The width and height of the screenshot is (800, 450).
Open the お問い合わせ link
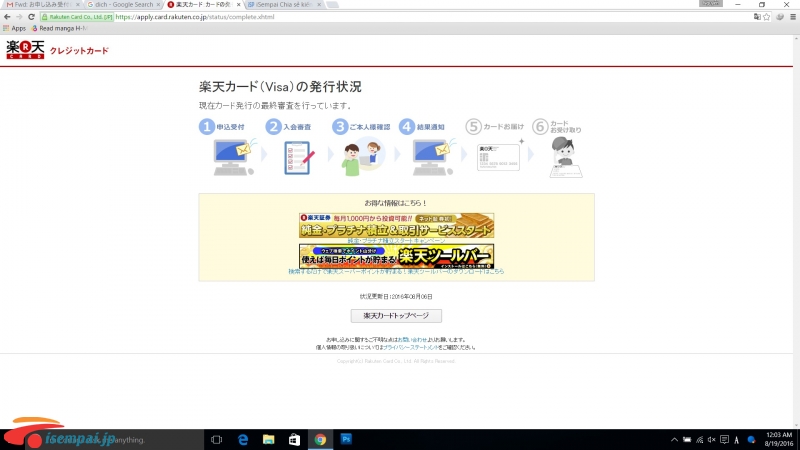tap(412, 340)
